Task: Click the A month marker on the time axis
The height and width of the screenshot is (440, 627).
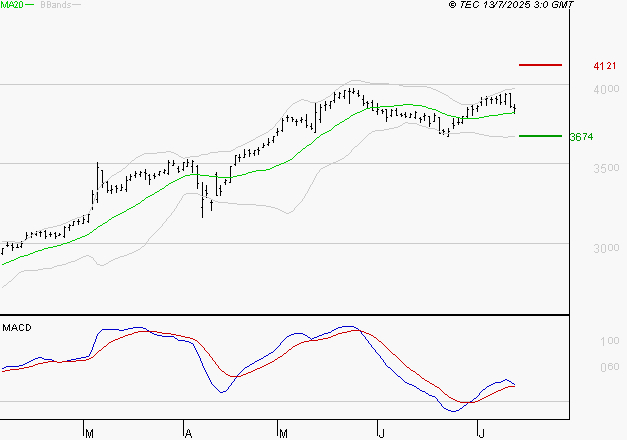Action: [188, 433]
